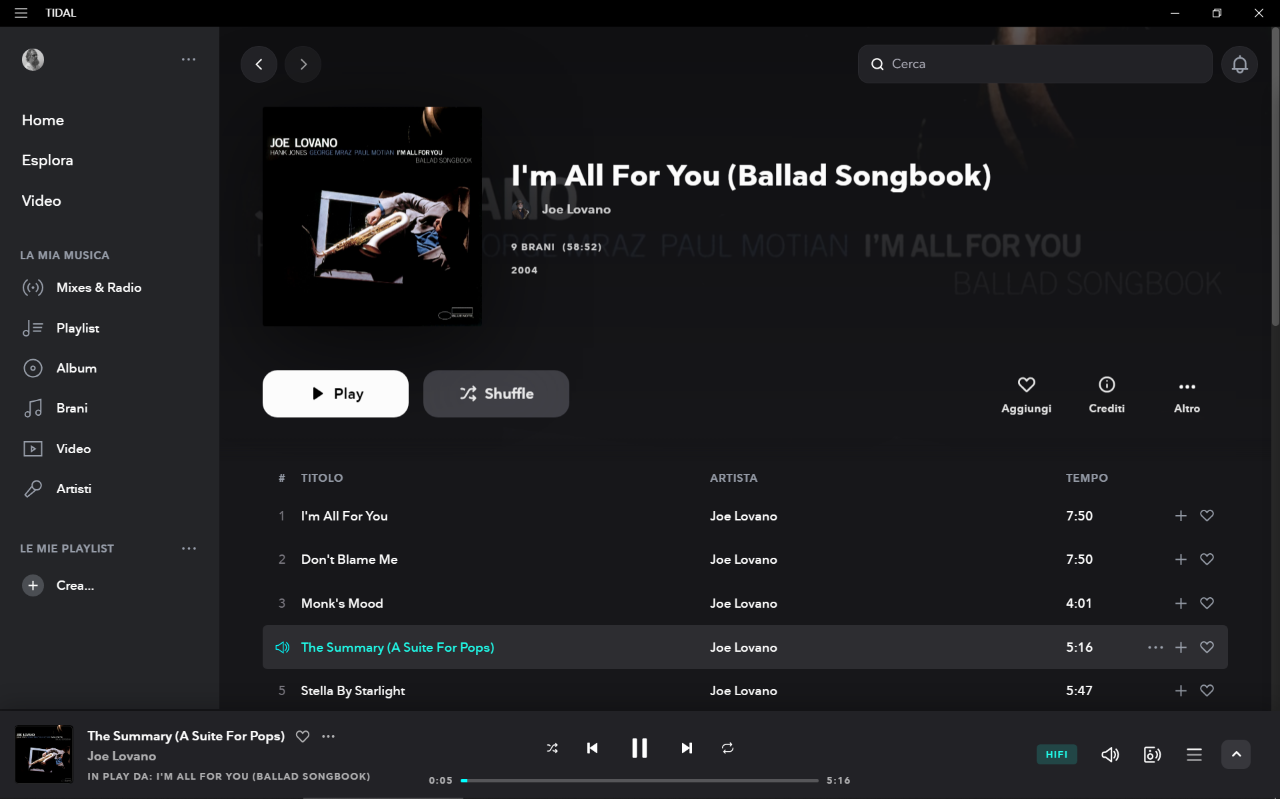The width and height of the screenshot is (1280, 799).
Task: Open the Le Mie Playlist options menu
Action: 189,548
